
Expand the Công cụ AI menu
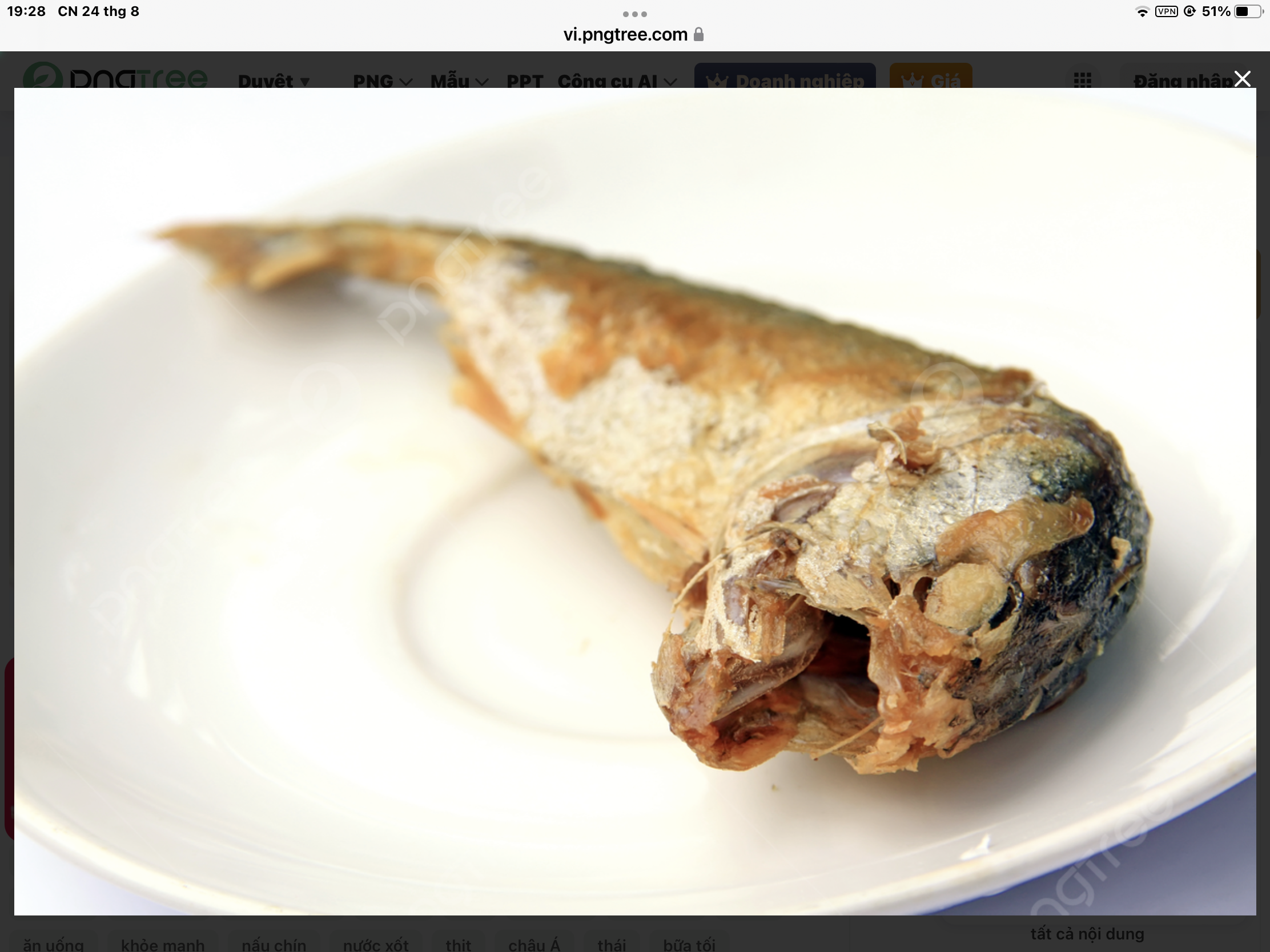point(617,81)
